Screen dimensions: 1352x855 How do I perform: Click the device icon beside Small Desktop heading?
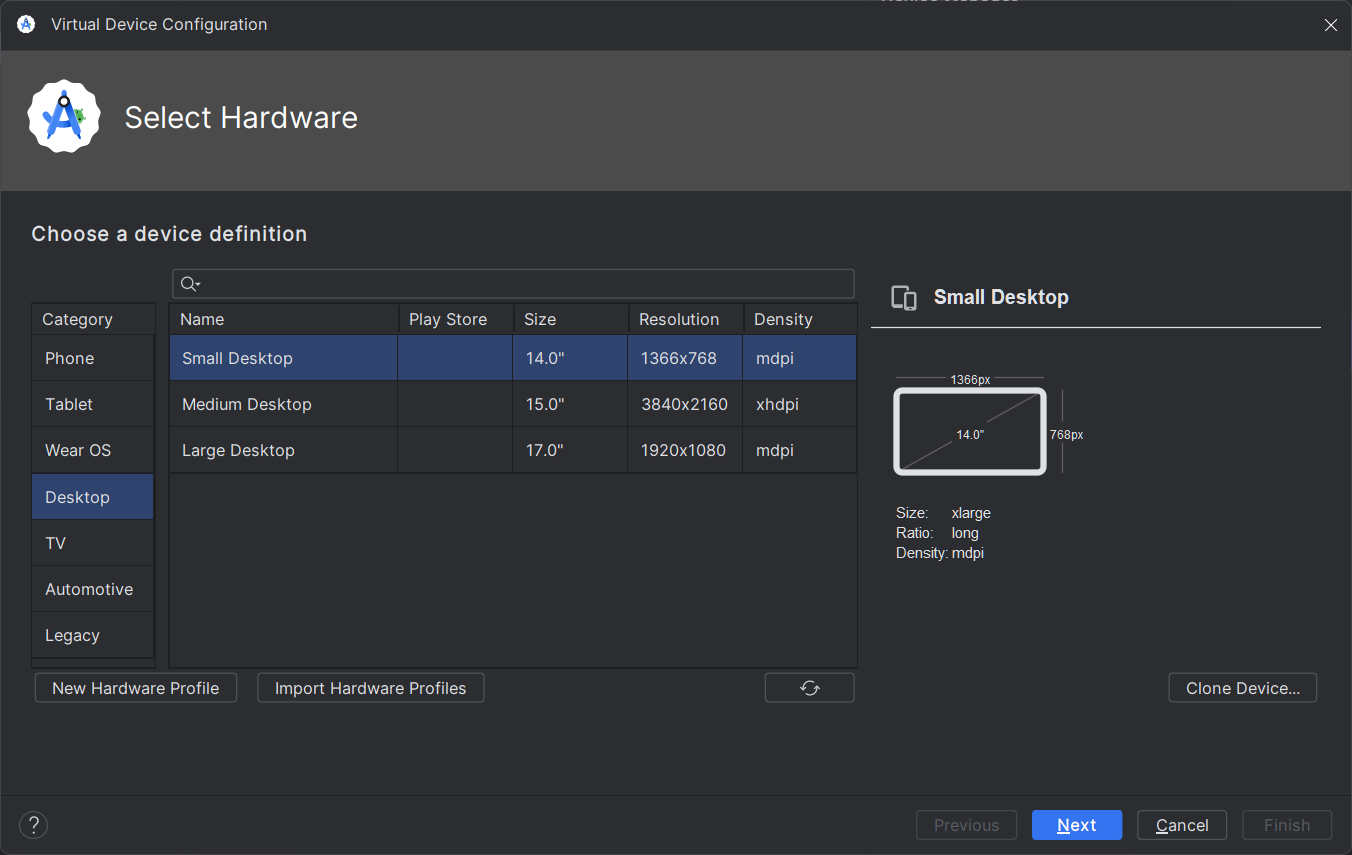click(x=904, y=298)
